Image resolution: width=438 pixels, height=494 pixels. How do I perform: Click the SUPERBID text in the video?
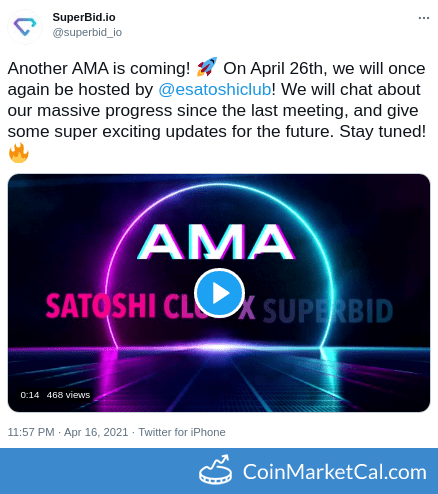[328, 311]
